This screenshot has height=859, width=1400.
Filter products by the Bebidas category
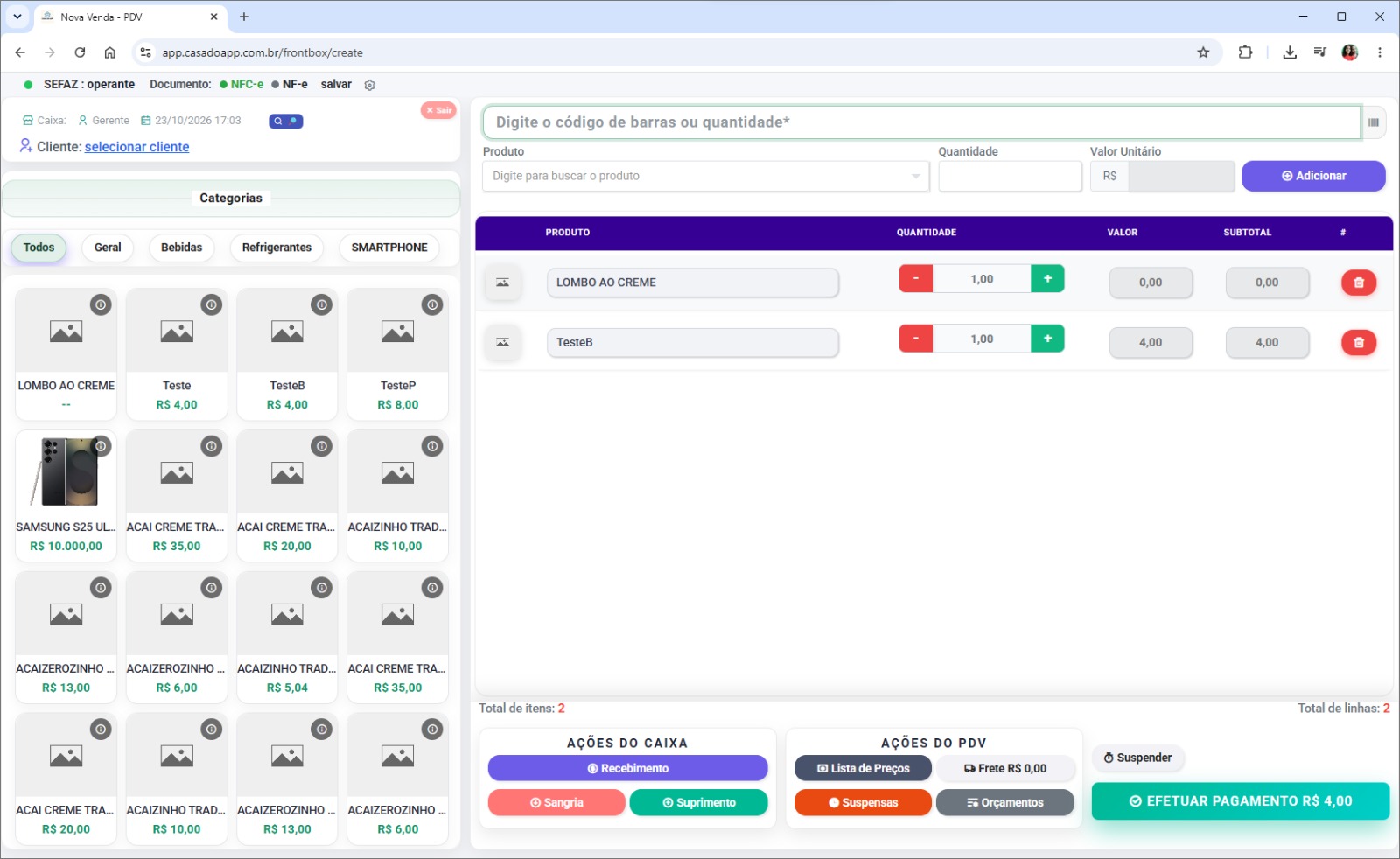[181, 248]
